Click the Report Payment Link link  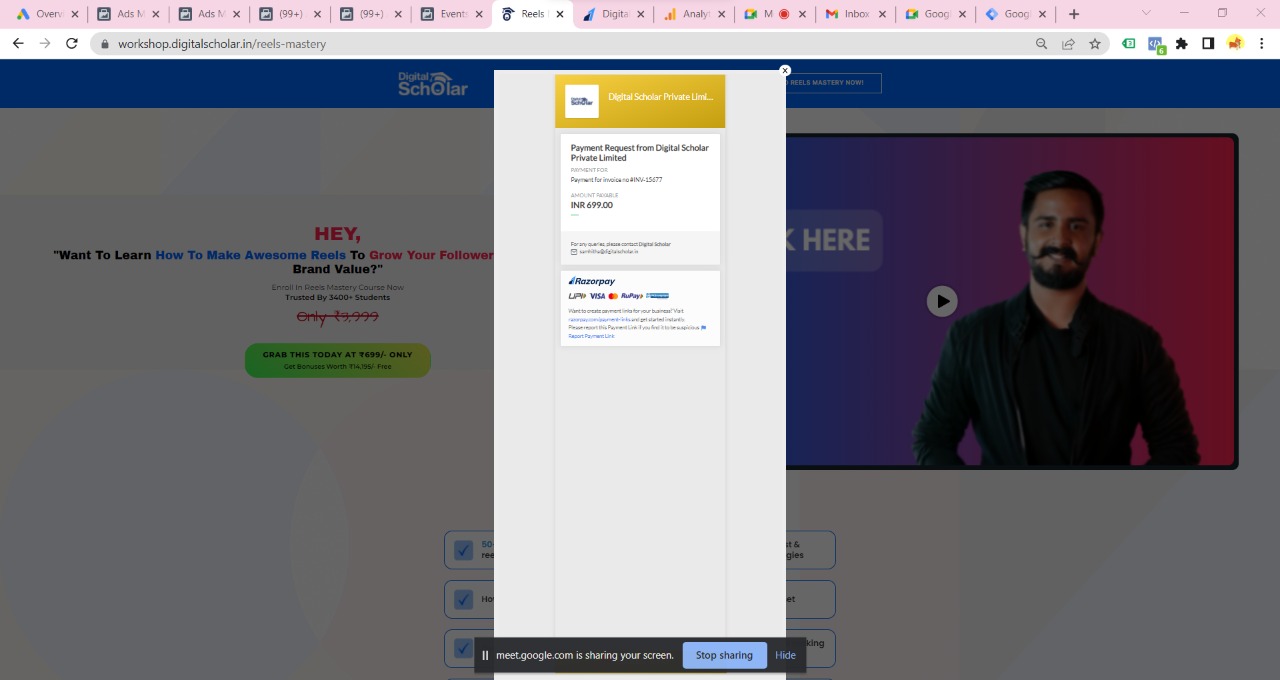(592, 336)
